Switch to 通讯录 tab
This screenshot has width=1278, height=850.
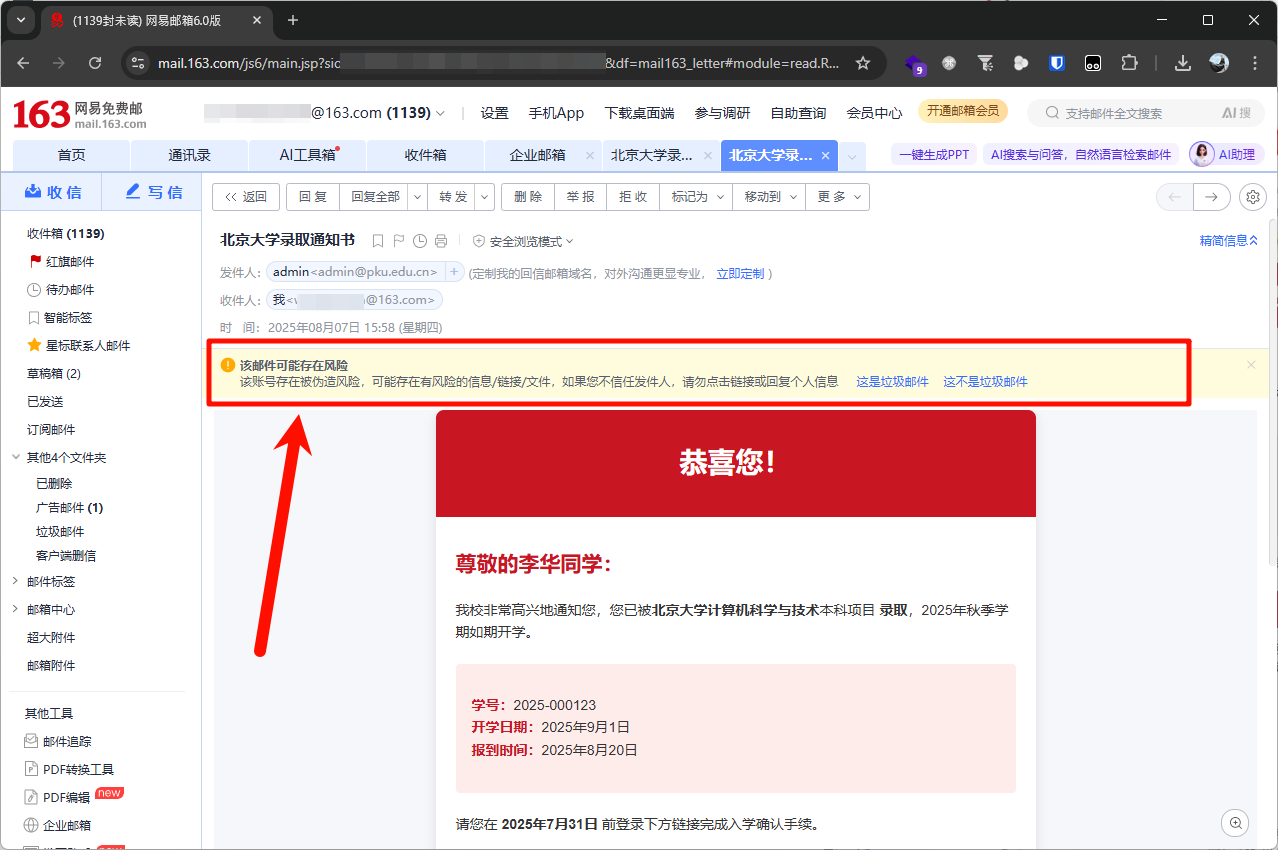click(189, 155)
